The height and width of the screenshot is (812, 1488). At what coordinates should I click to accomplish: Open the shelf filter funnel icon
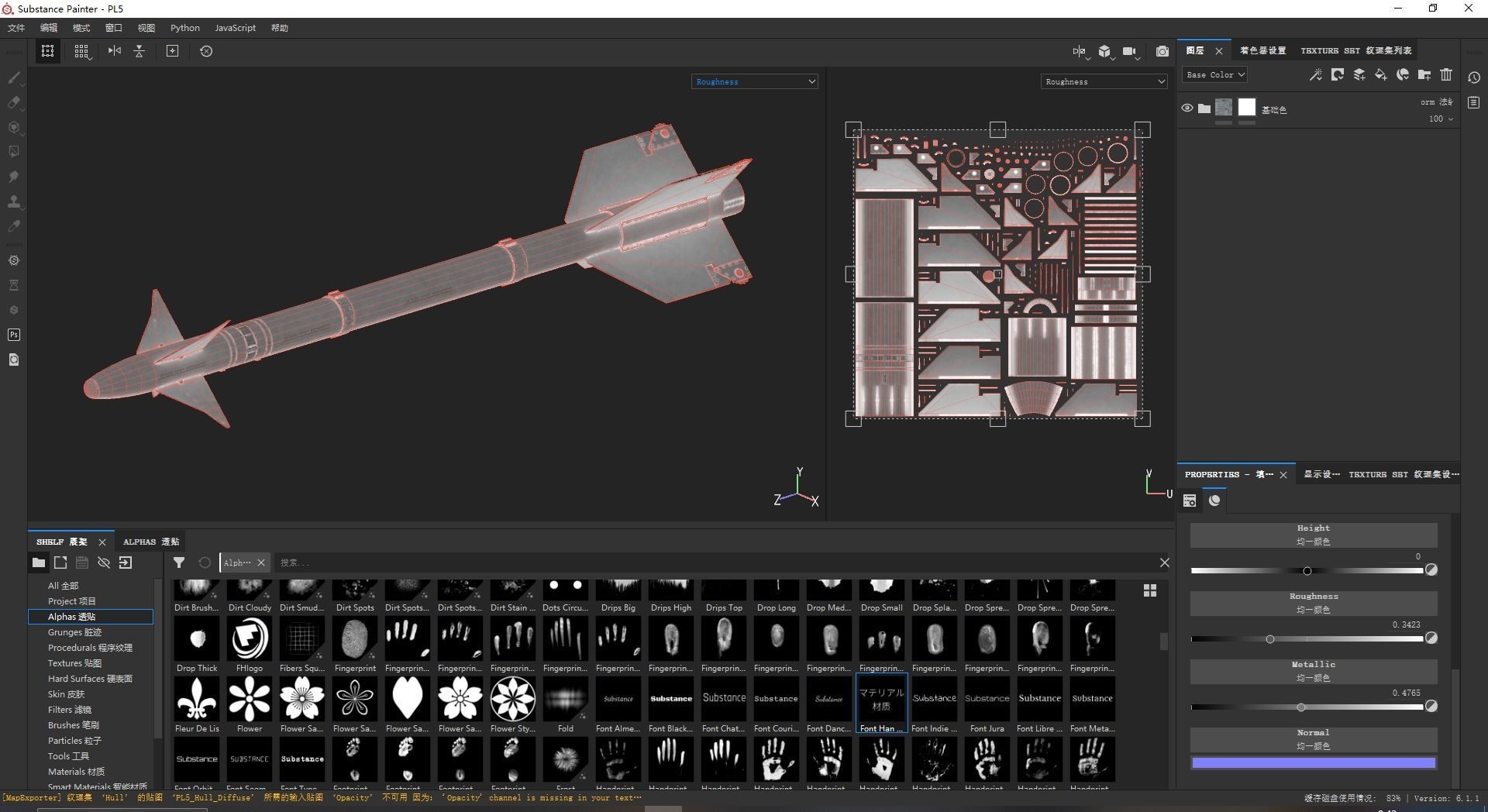coord(179,563)
